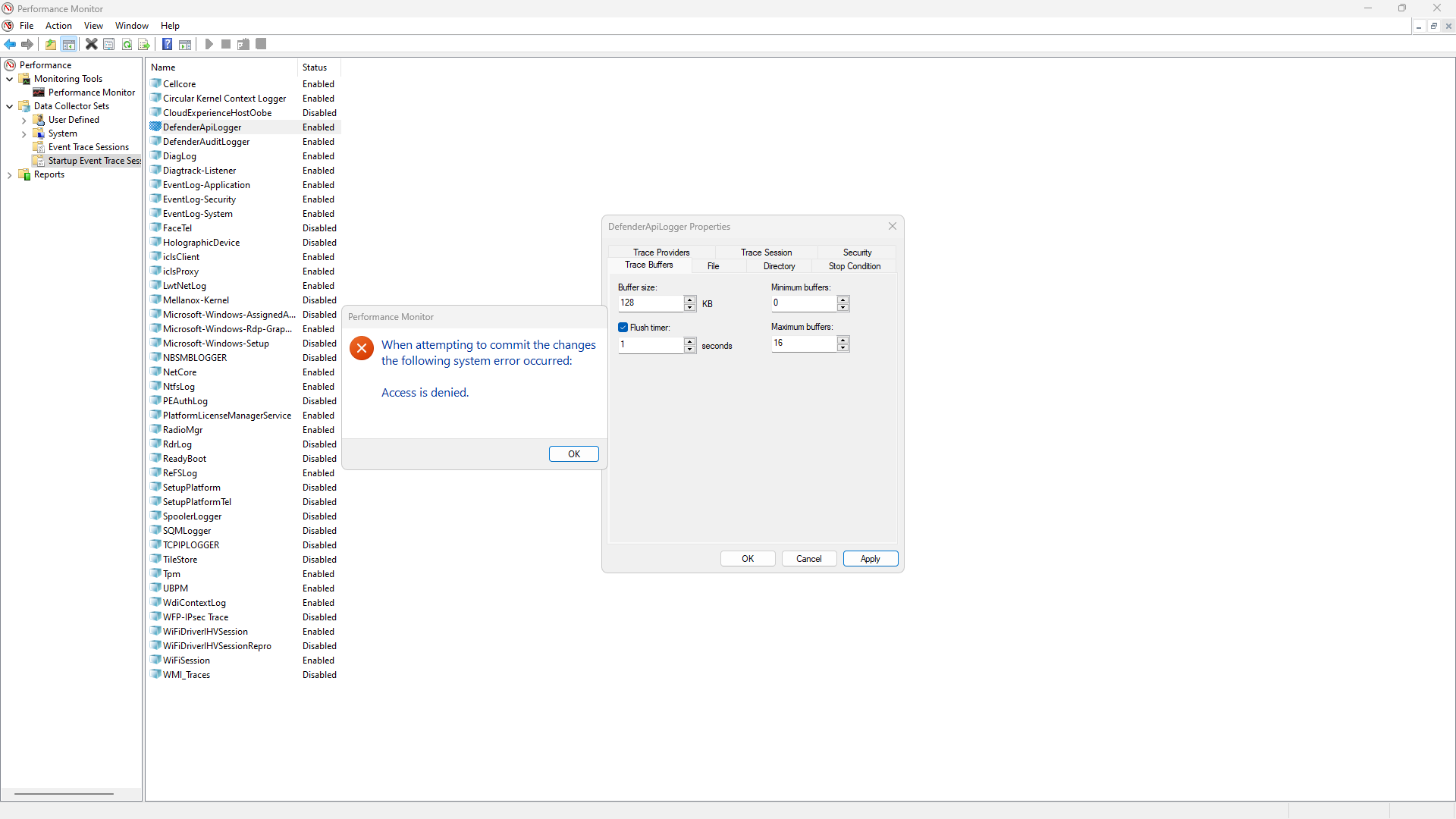Expand the User Defined tree node
The image size is (1456, 819).
24,120
